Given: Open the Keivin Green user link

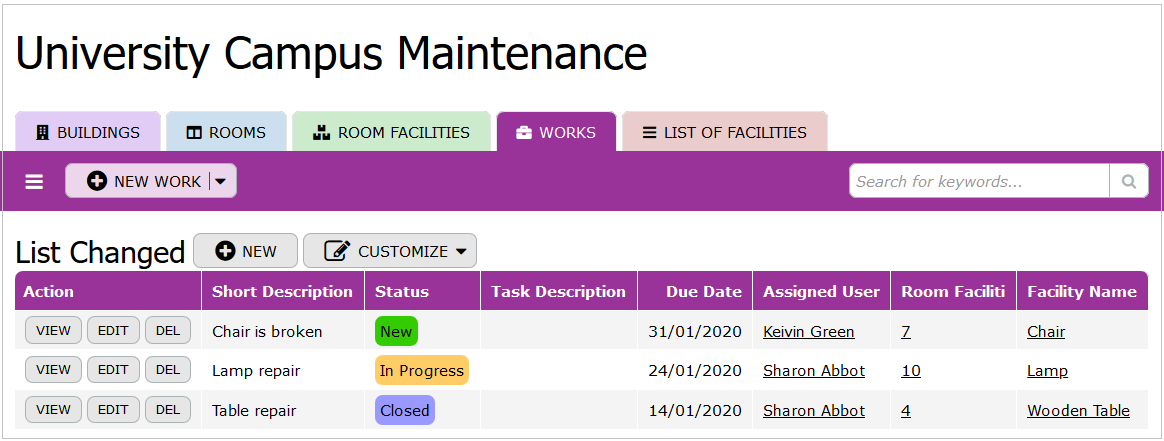Looking at the screenshot, I should [x=808, y=331].
